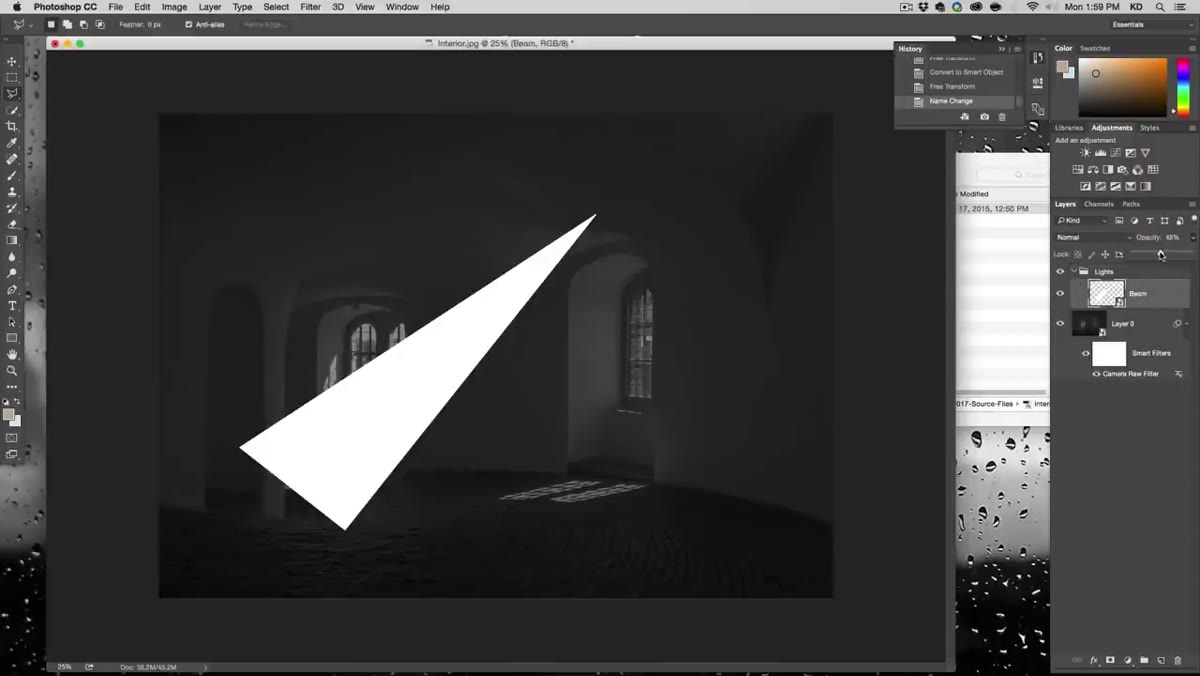The width and height of the screenshot is (1200, 676).
Task: Click the foreground color swatch in toolbar
Action: 9,414
